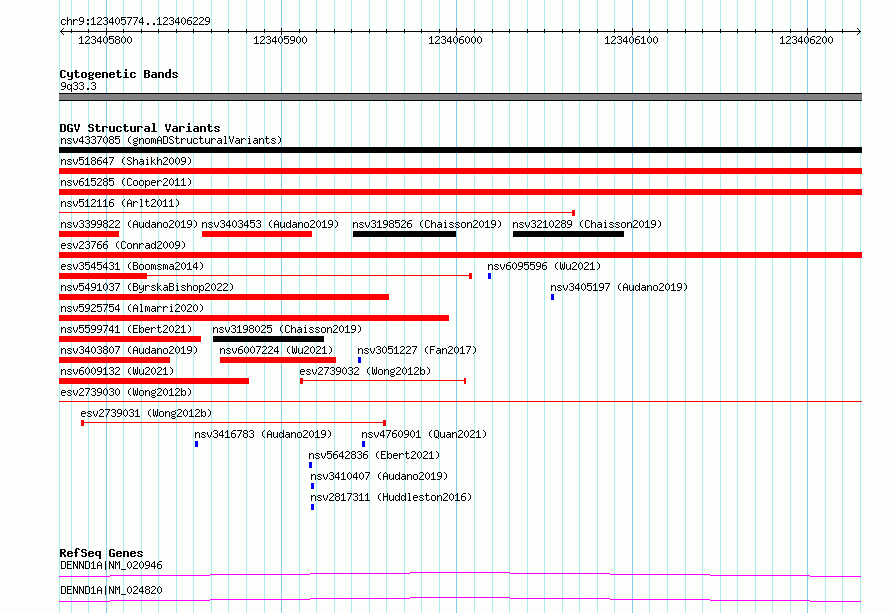Viewport: 890px width, 613px height.
Task: Click the nsv2817311 (Huddleston2016) blue marker
Action: (312, 507)
